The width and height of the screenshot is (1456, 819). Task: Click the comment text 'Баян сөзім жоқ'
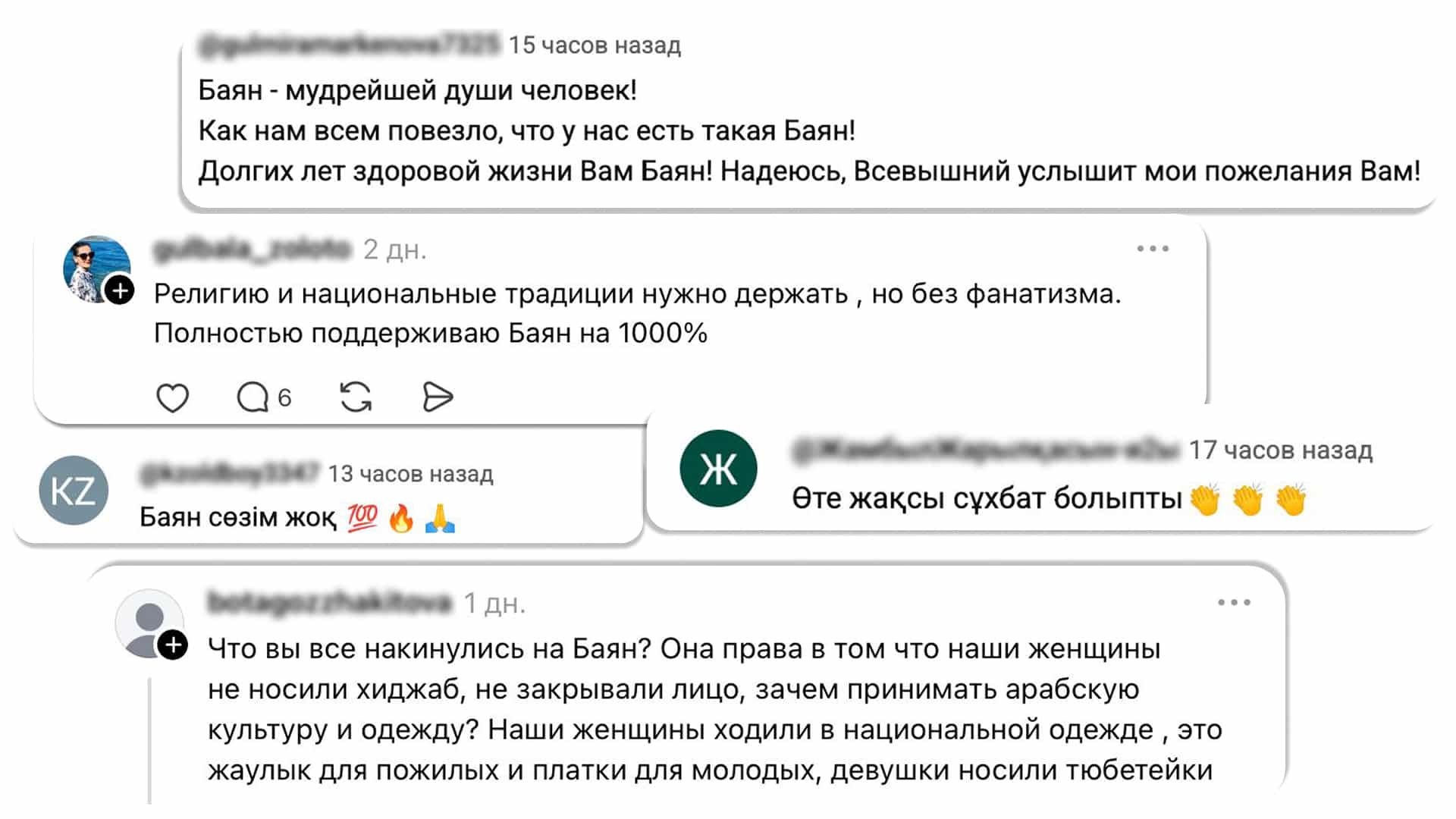point(238,517)
